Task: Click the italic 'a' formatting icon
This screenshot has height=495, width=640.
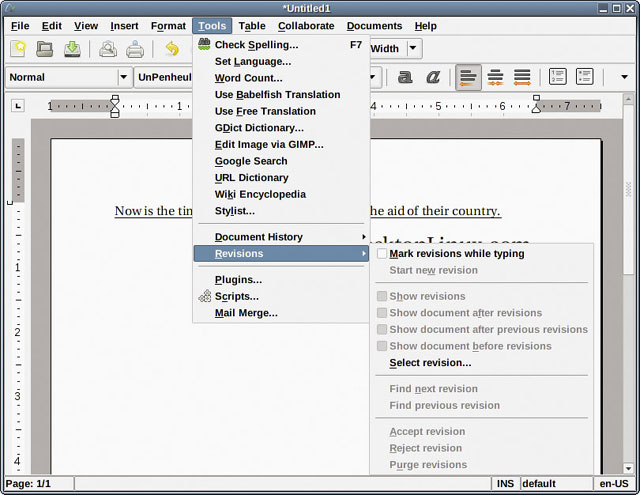Action: [x=433, y=77]
